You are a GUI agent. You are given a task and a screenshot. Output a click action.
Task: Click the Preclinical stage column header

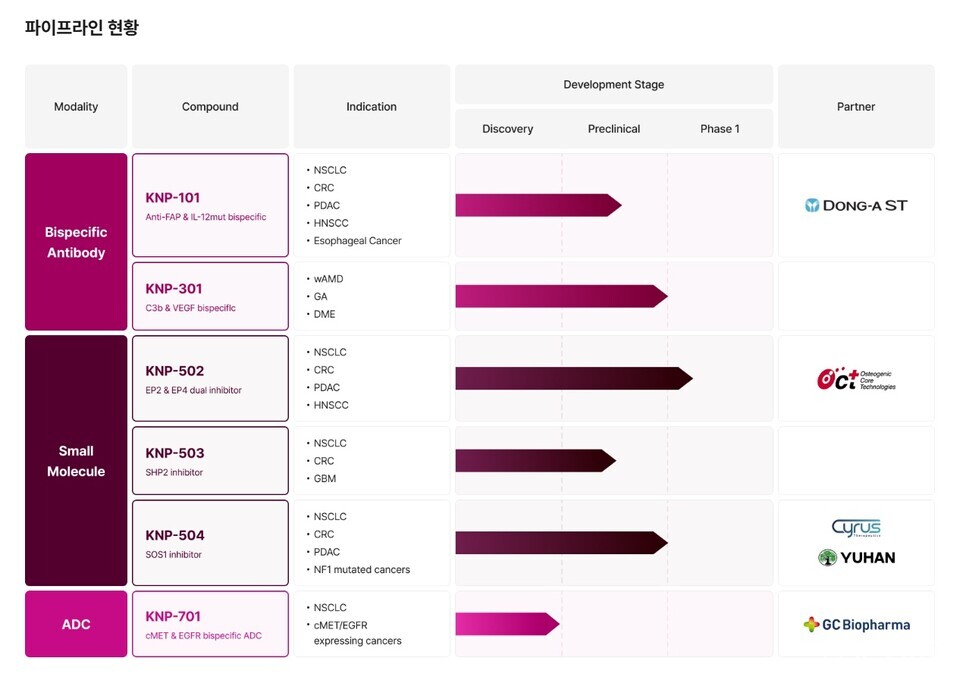click(614, 129)
